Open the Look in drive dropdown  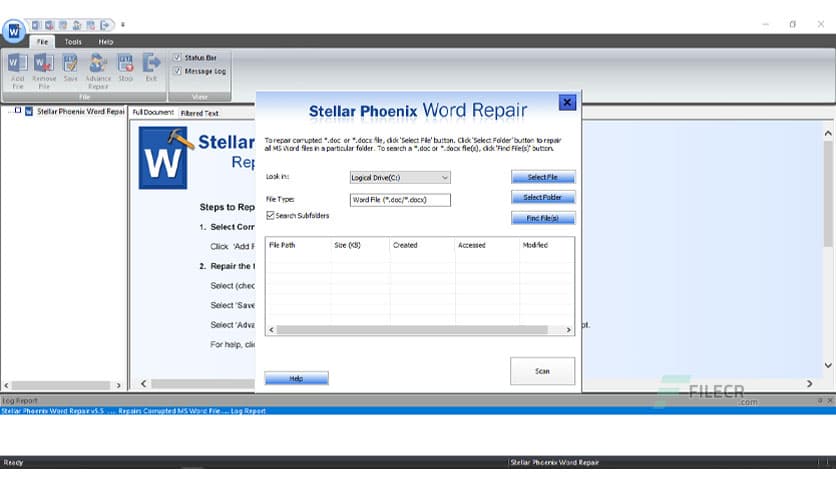click(x=400, y=178)
